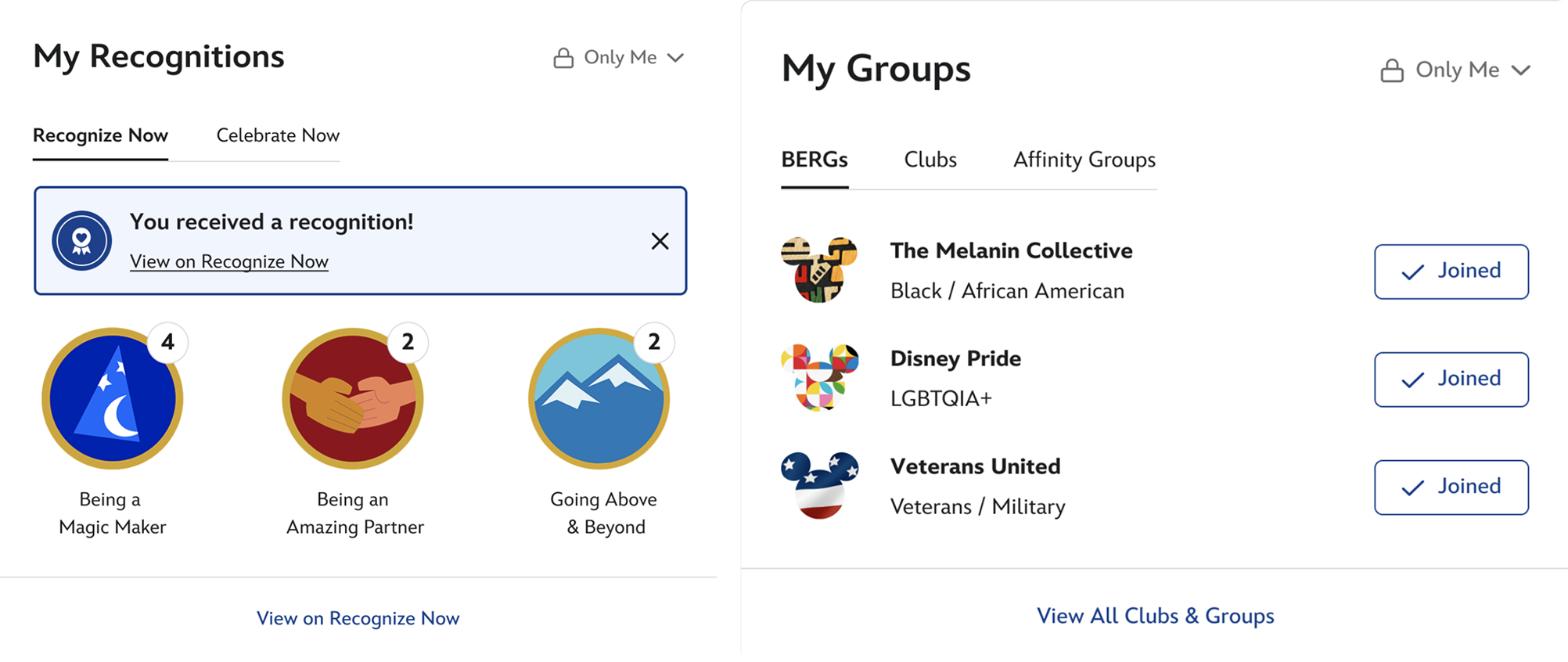1568x662 pixels.
Task: Click the Veterans United Mickey icon
Action: point(819,485)
